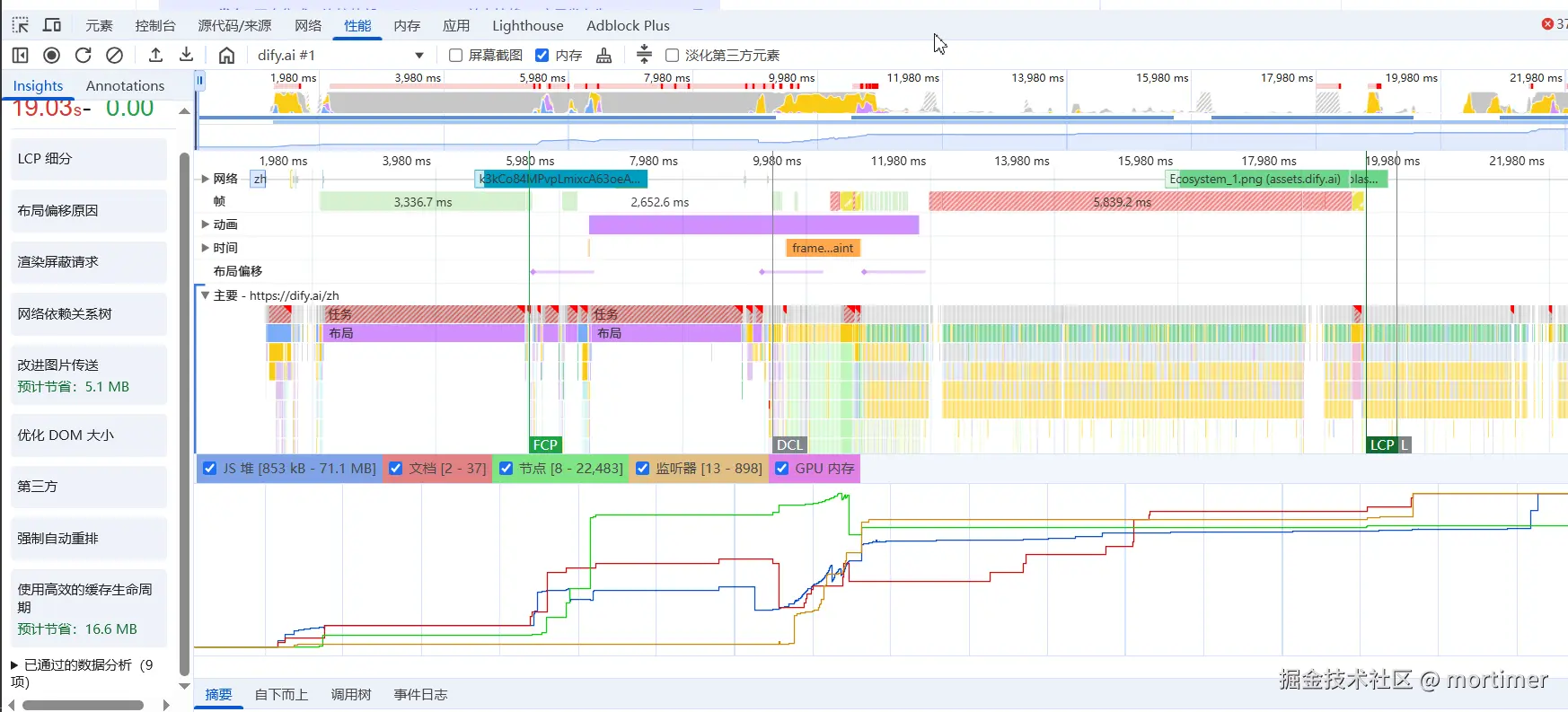Toggle the sidebar panel icon
1568x712 pixels.
20,56
